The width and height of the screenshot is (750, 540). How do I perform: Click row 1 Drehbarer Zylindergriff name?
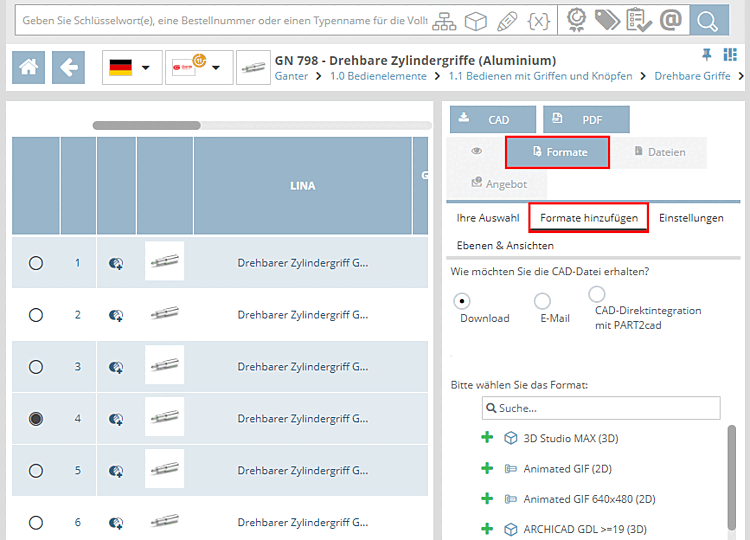pos(303,263)
